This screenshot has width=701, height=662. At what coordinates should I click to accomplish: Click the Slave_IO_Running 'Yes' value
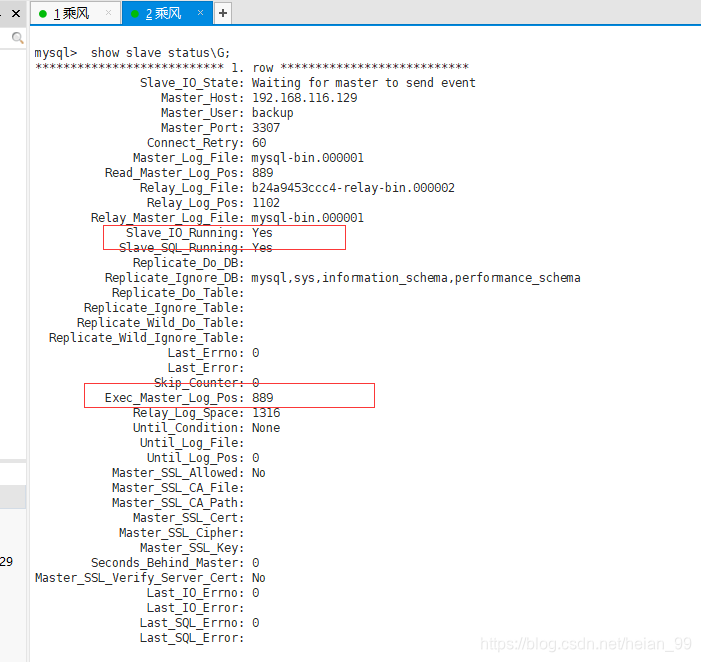[x=262, y=233]
